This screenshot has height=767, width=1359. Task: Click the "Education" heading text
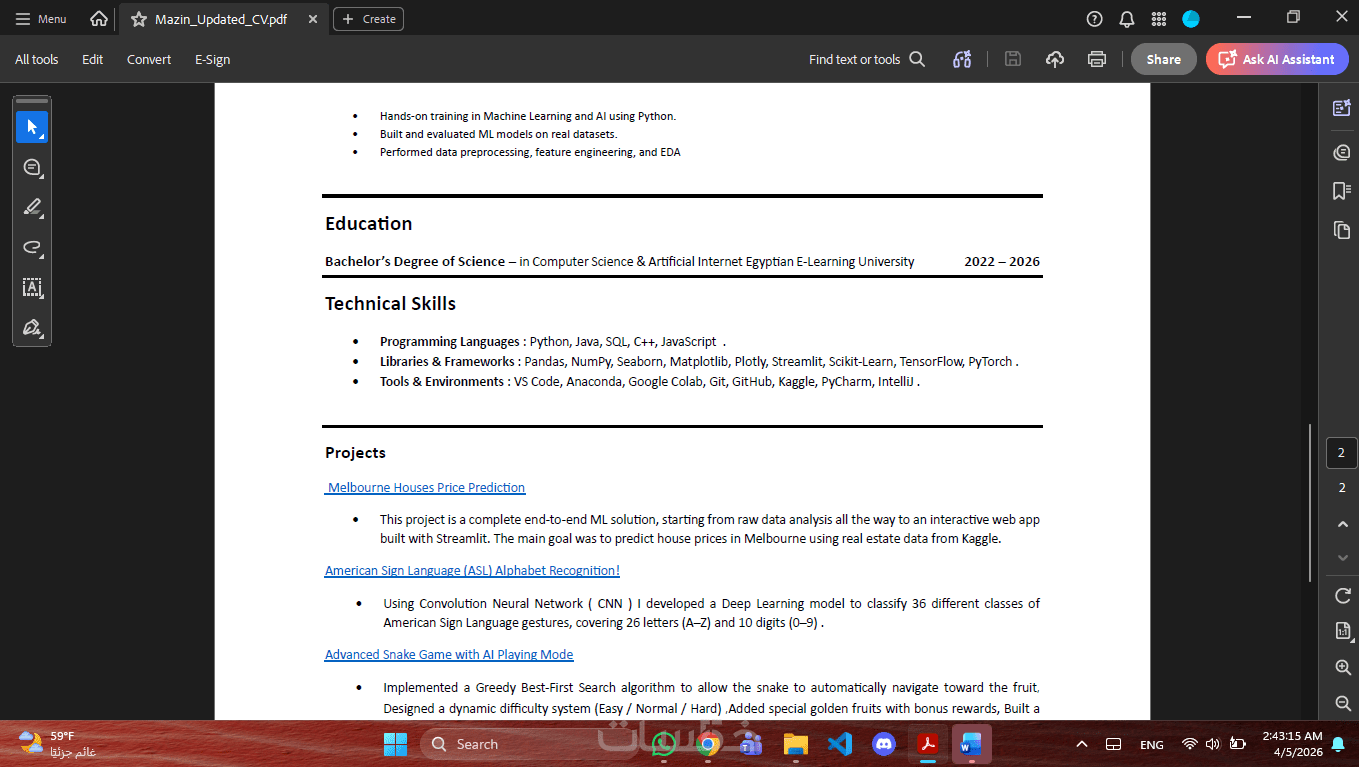(368, 223)
